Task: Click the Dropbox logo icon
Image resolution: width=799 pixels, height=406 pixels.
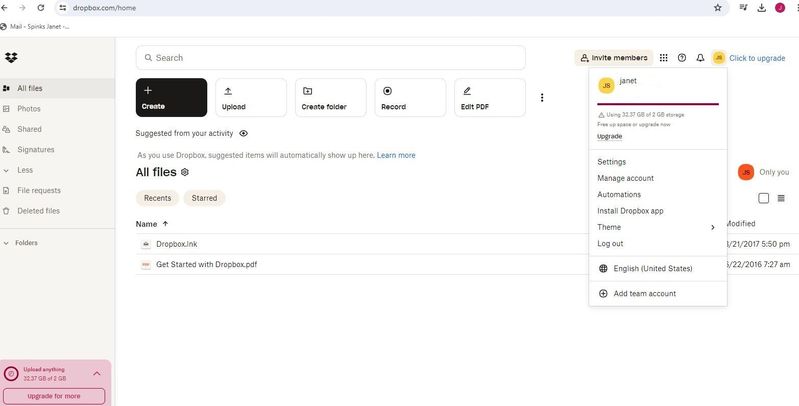Action: pyautogui.click(x=11, y=58)
